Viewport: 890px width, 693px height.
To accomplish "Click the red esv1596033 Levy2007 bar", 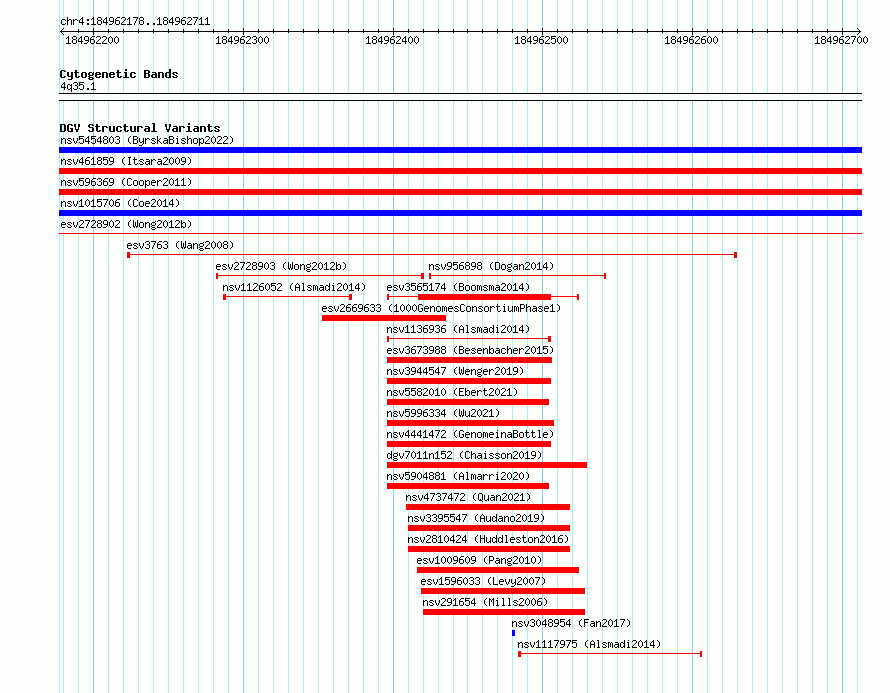I will (503, 591).
